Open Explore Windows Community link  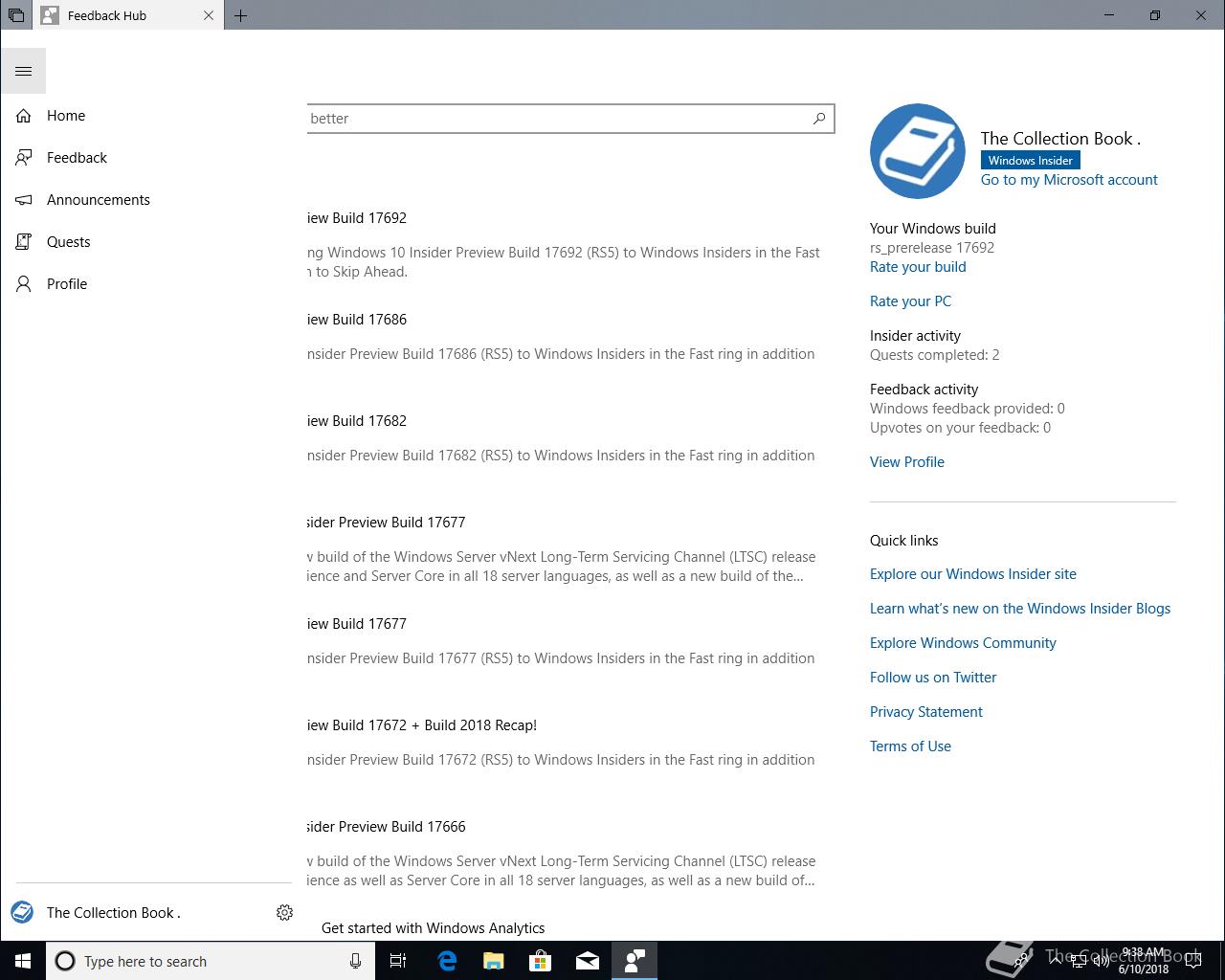pos(963,643)
